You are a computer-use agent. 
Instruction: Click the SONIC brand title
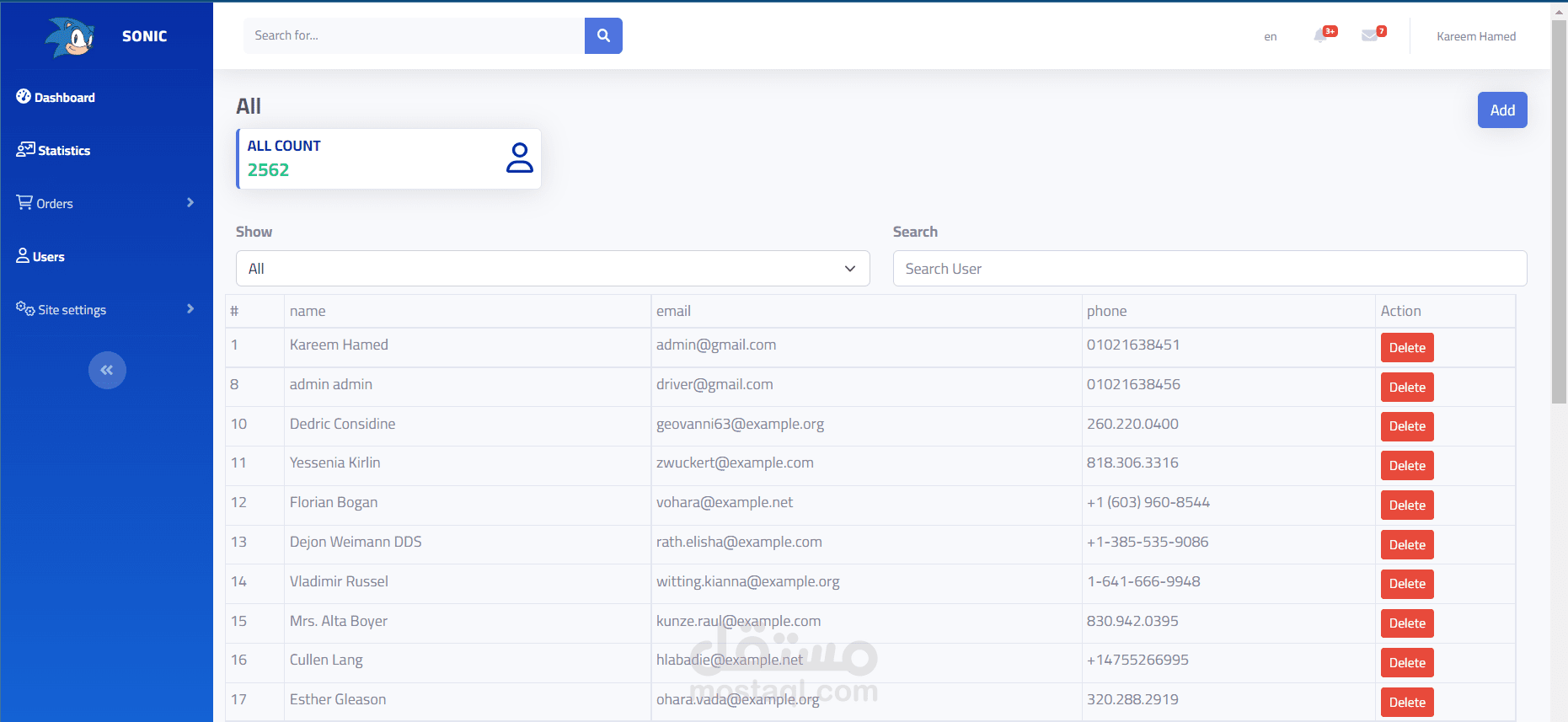click(x=145, y=36)
